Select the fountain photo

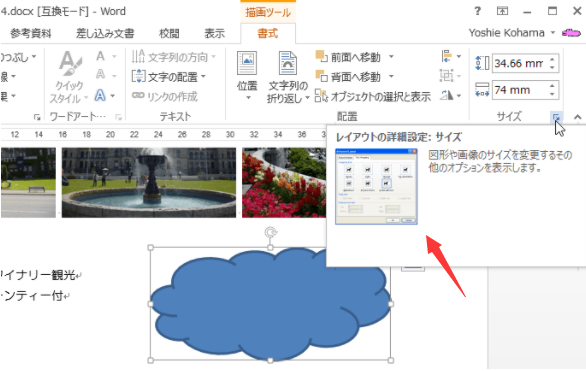click(149, 182)
